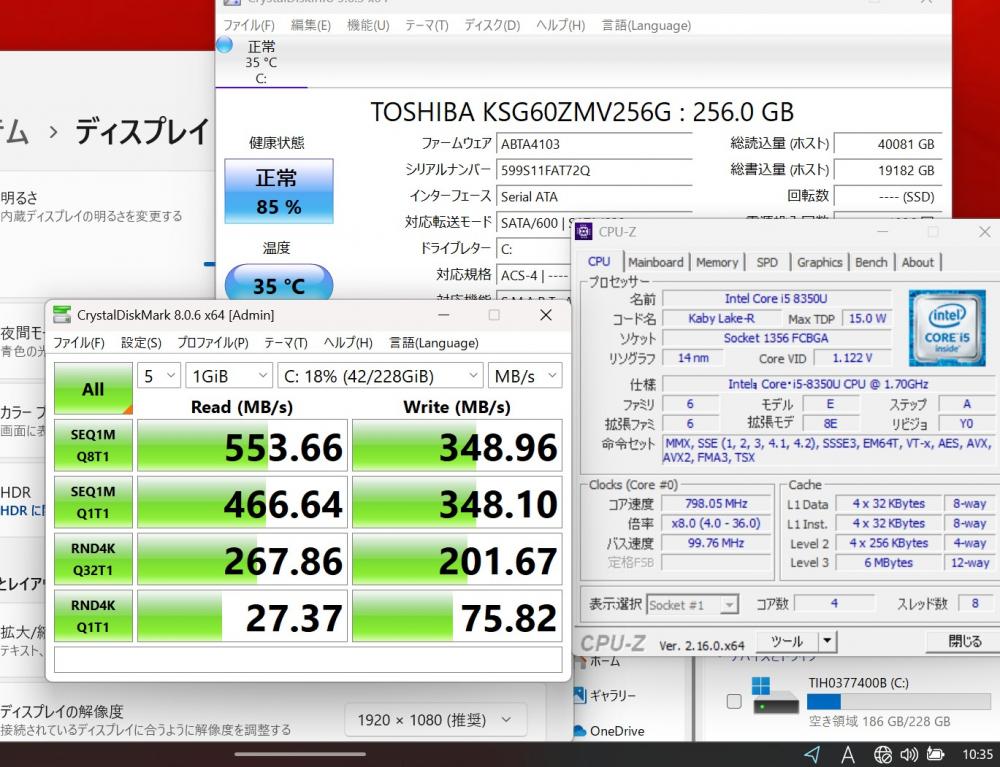Viewport: 1000px width, 767px height.
Task: Click the blue disk status circle in CrystalDiskInfo
Action: coord(224,45)
